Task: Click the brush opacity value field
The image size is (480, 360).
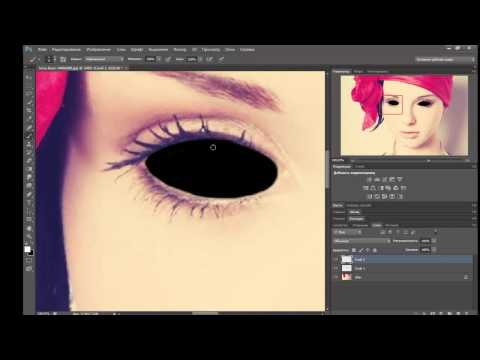Action: (x=151, y=59)
